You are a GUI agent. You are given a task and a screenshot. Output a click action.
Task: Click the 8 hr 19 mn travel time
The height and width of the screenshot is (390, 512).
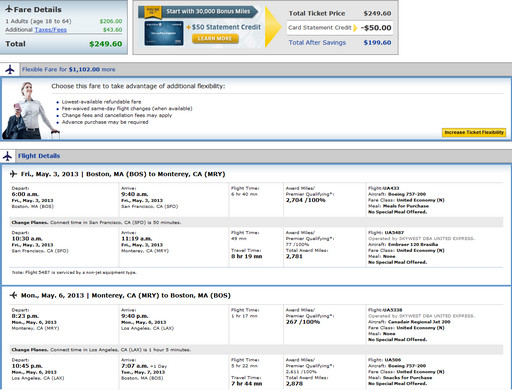coord(247,256)
